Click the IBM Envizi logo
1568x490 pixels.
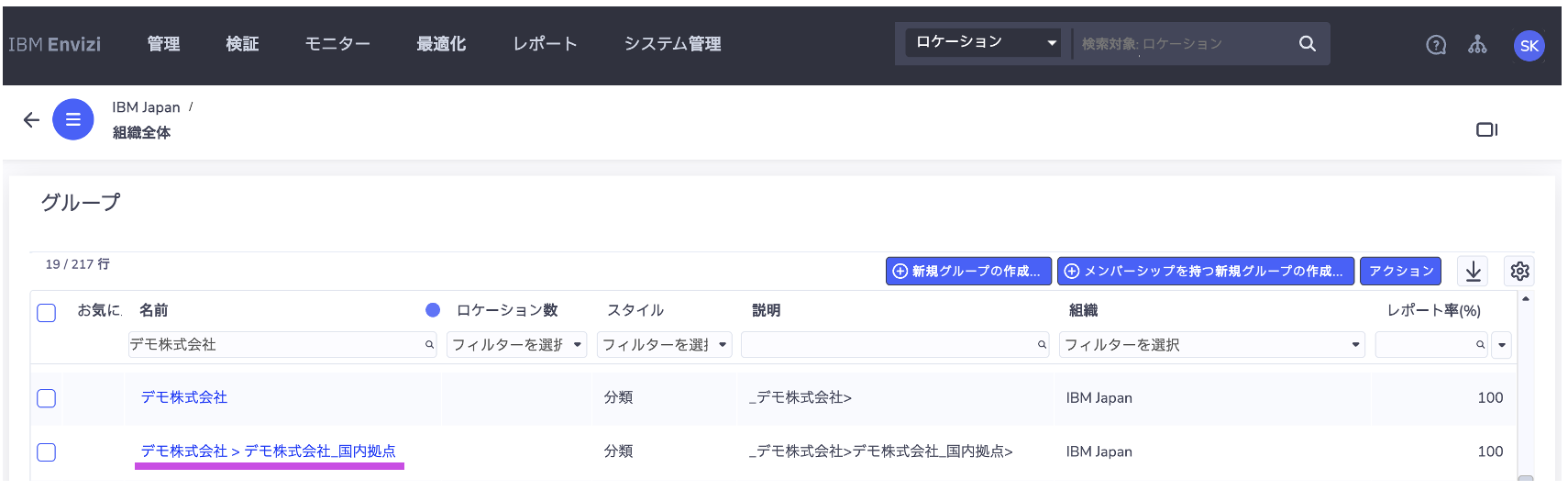(x=55, y=44)
